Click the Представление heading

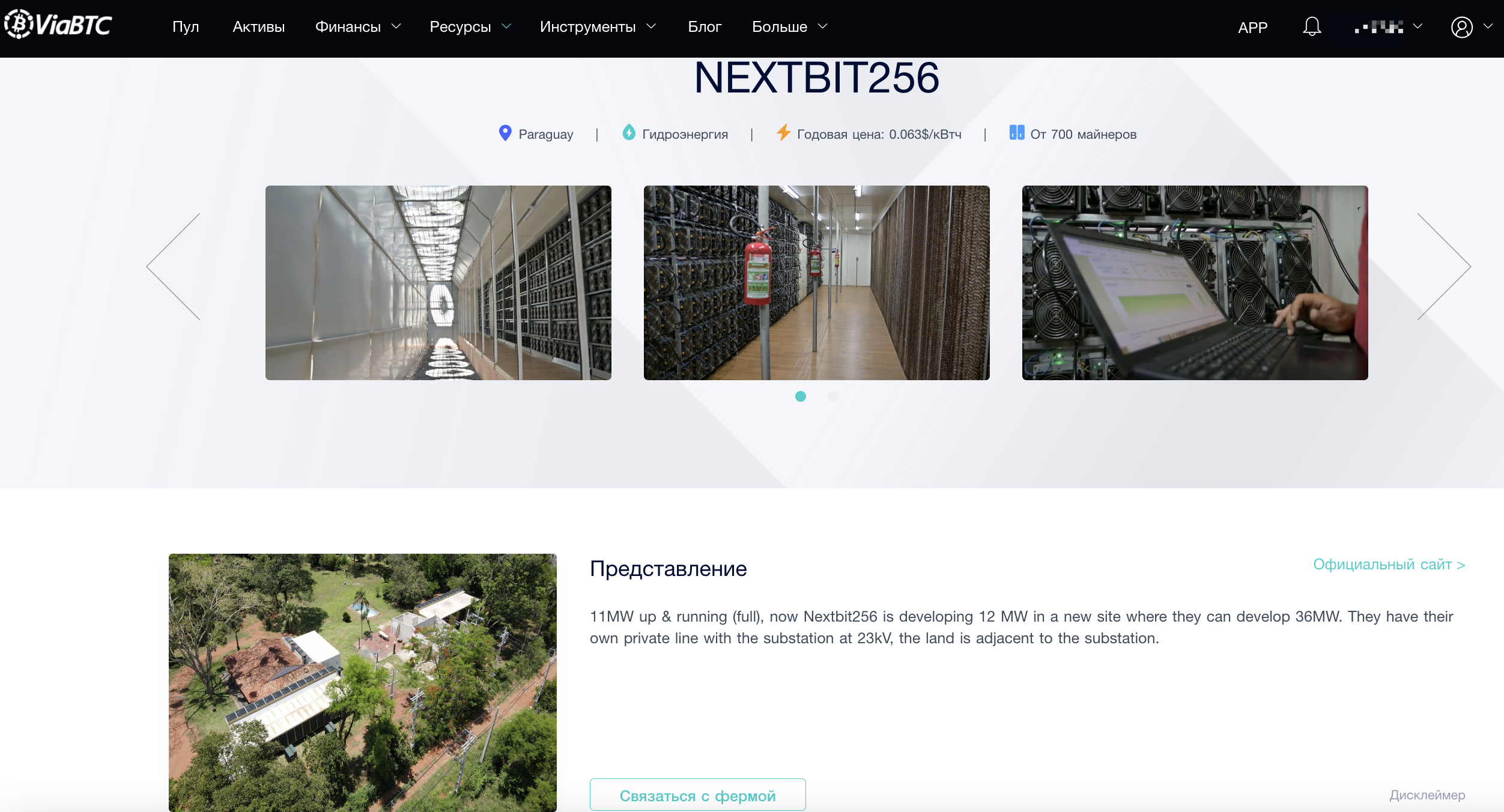[669, 568]
